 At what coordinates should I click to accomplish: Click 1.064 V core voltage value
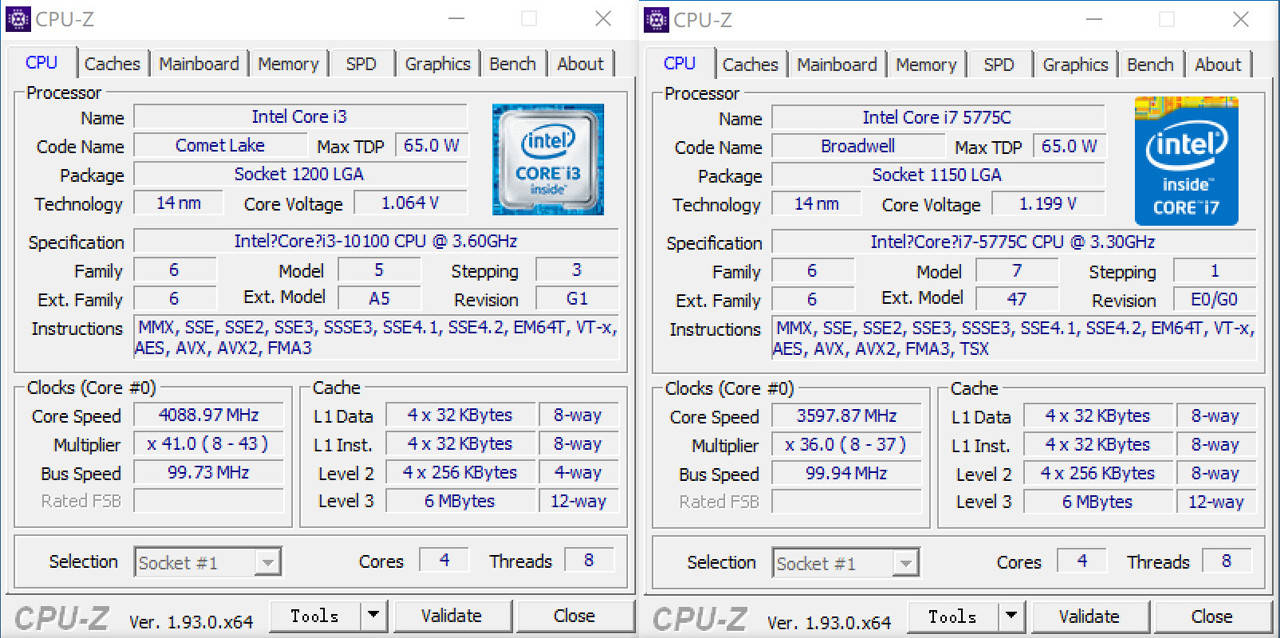click(x=410, y=203)
